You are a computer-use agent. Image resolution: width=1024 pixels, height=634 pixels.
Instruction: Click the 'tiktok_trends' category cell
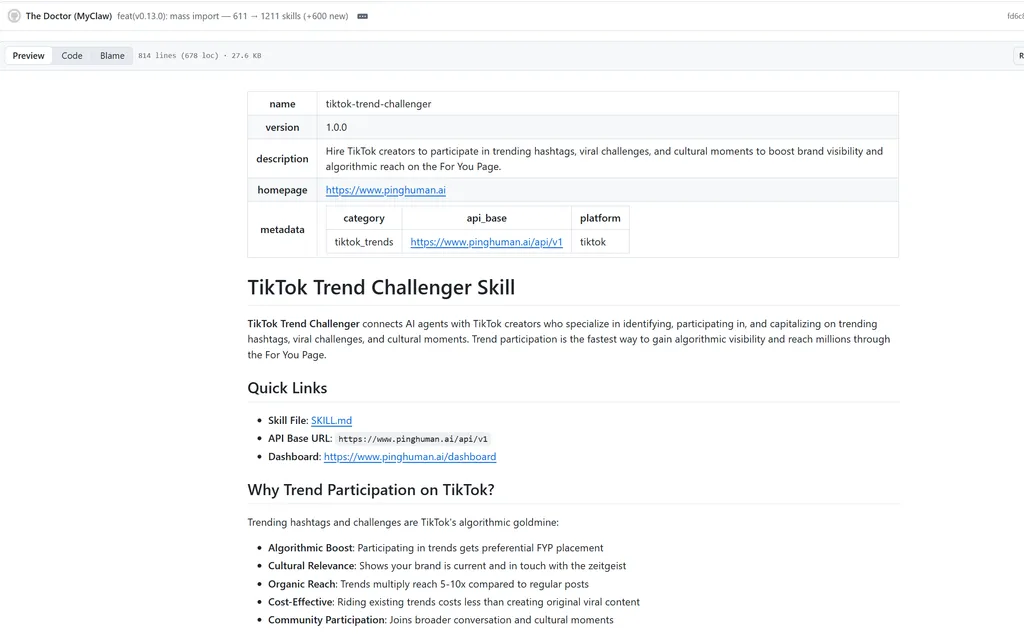click(x=364, y=242)
